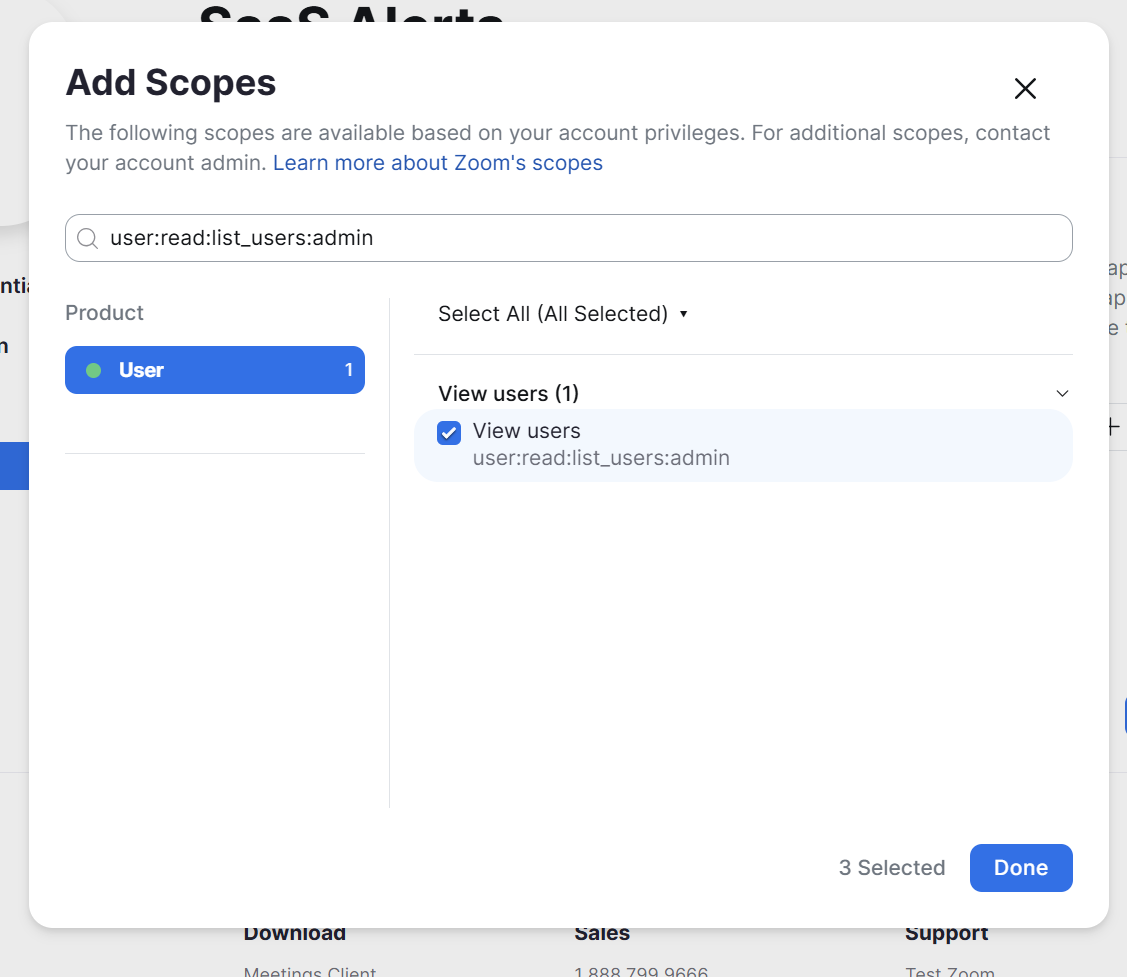Collapse the View users group chevron

point(1062,393)
